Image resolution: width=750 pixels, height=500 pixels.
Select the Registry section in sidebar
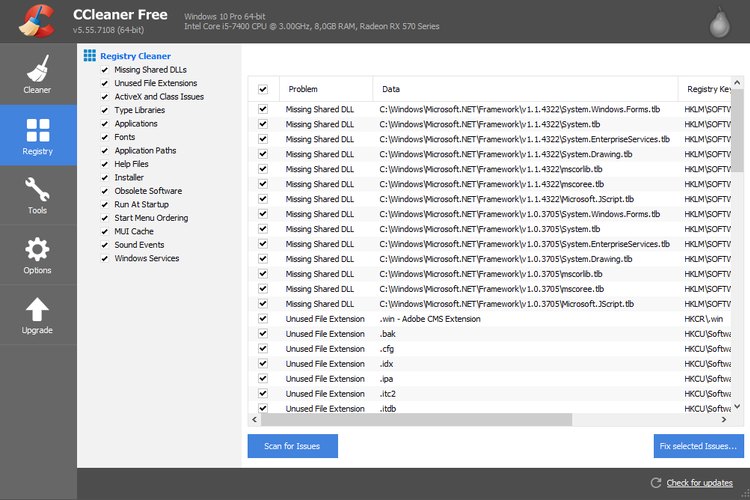37,135
